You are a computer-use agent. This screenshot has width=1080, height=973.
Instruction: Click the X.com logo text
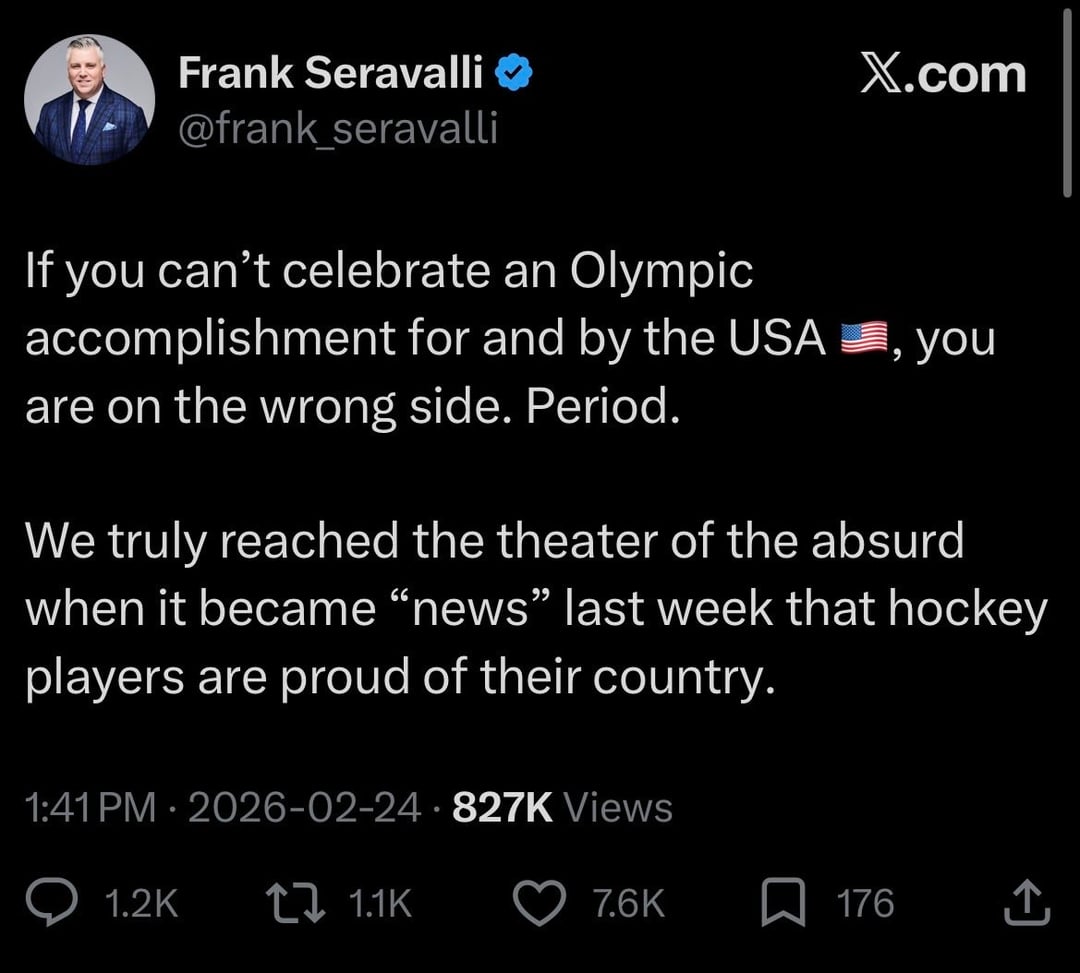(x=943, y=76)
